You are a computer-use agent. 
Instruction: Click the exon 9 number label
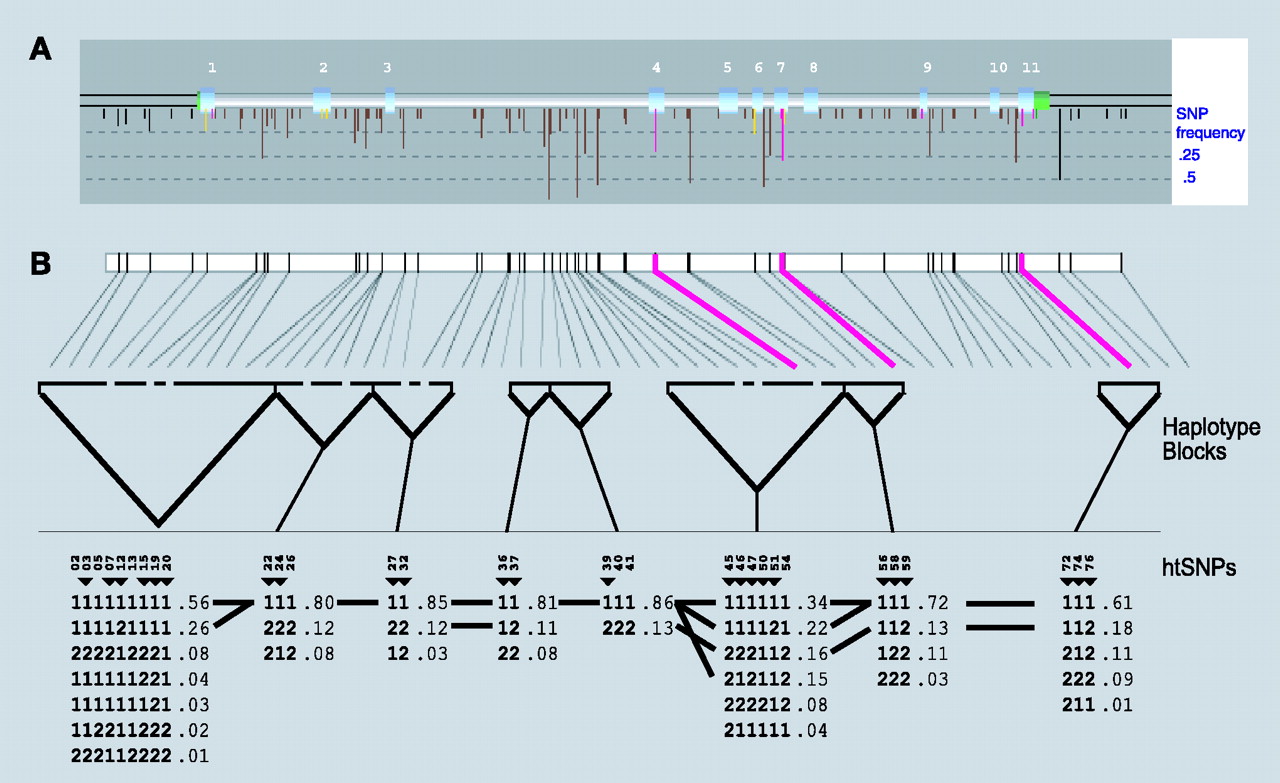[x=927, y=68]
